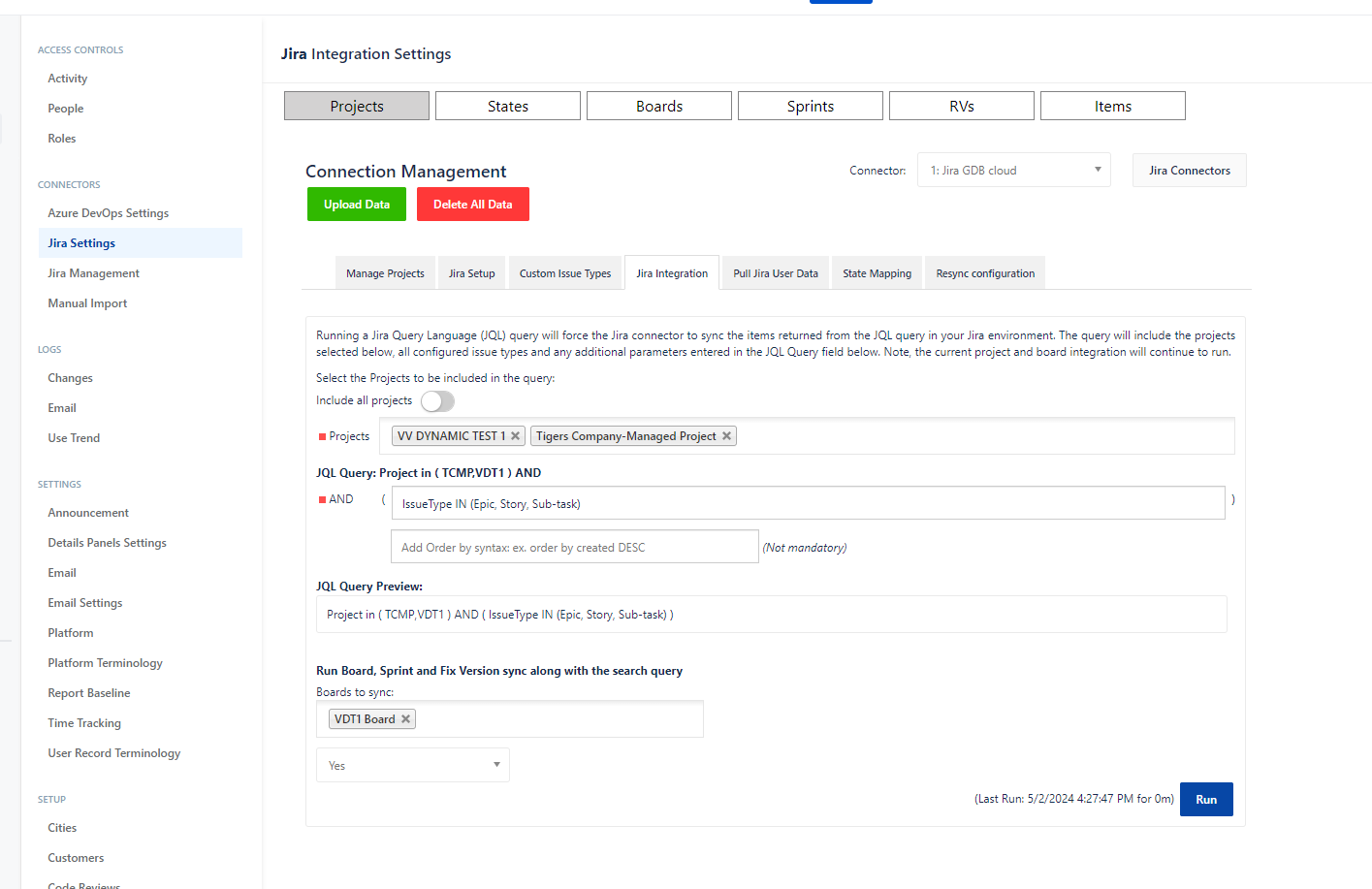The height and width of the screenshot is (889, 1372).
Task: Open Custom Issue Types tab
Action: pos(565,273)
